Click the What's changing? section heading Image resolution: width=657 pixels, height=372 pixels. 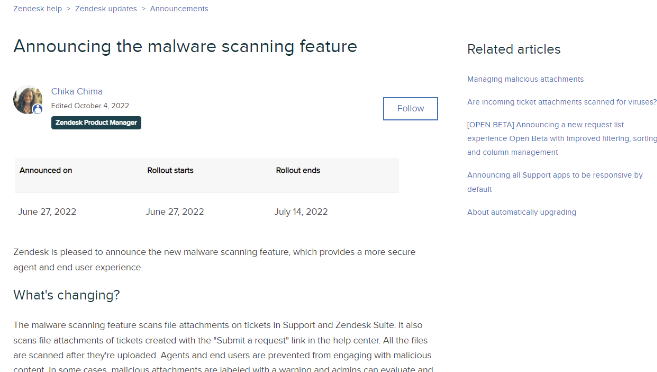pyautogui.click(x=67, y=295)
